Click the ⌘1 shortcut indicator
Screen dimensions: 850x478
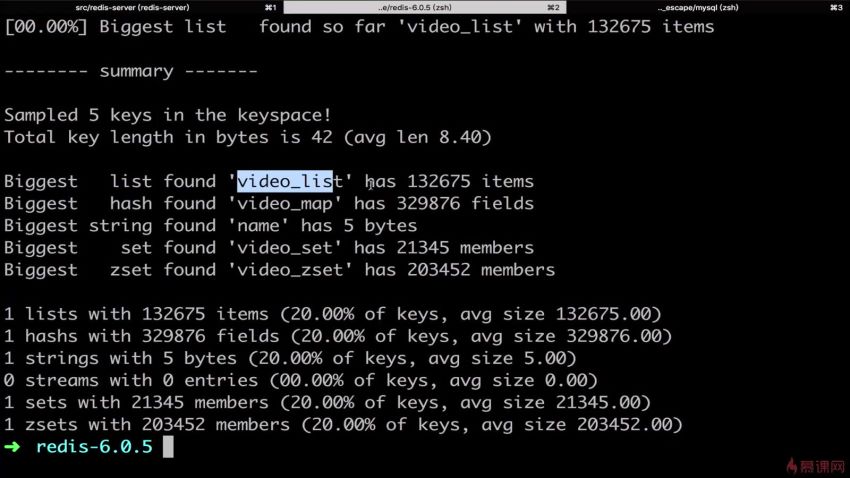[x=271, y=7]
